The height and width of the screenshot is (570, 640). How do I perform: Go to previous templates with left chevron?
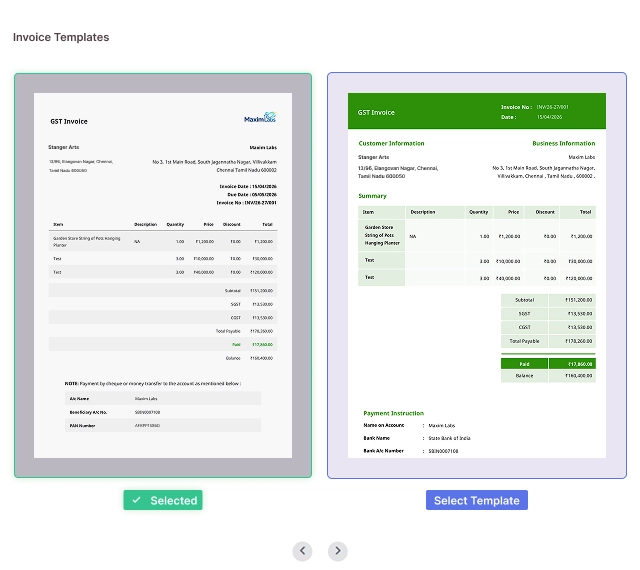302,551
